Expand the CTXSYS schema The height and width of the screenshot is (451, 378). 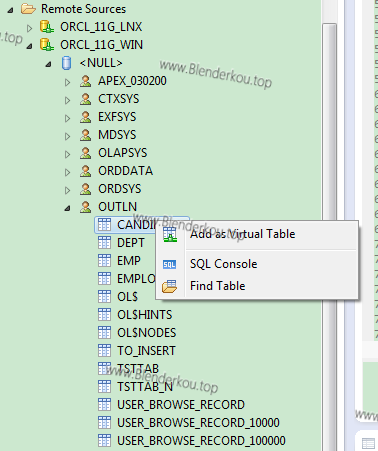(x=67, y=100)
